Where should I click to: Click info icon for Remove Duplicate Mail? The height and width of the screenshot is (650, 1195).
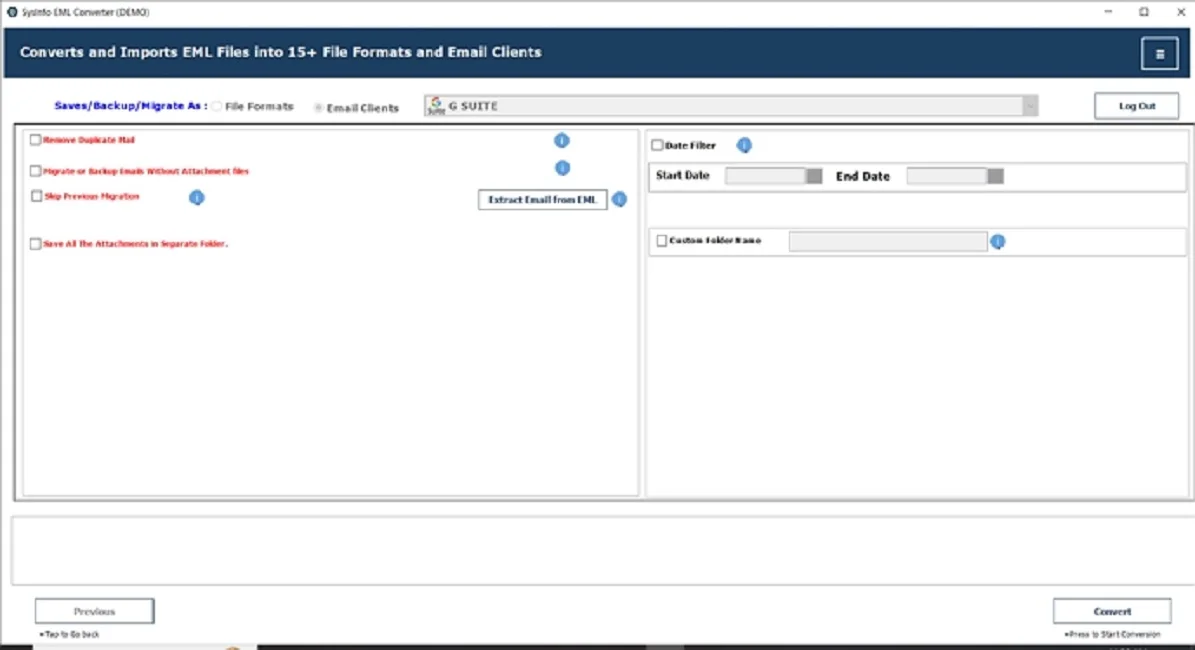(562, 140)
